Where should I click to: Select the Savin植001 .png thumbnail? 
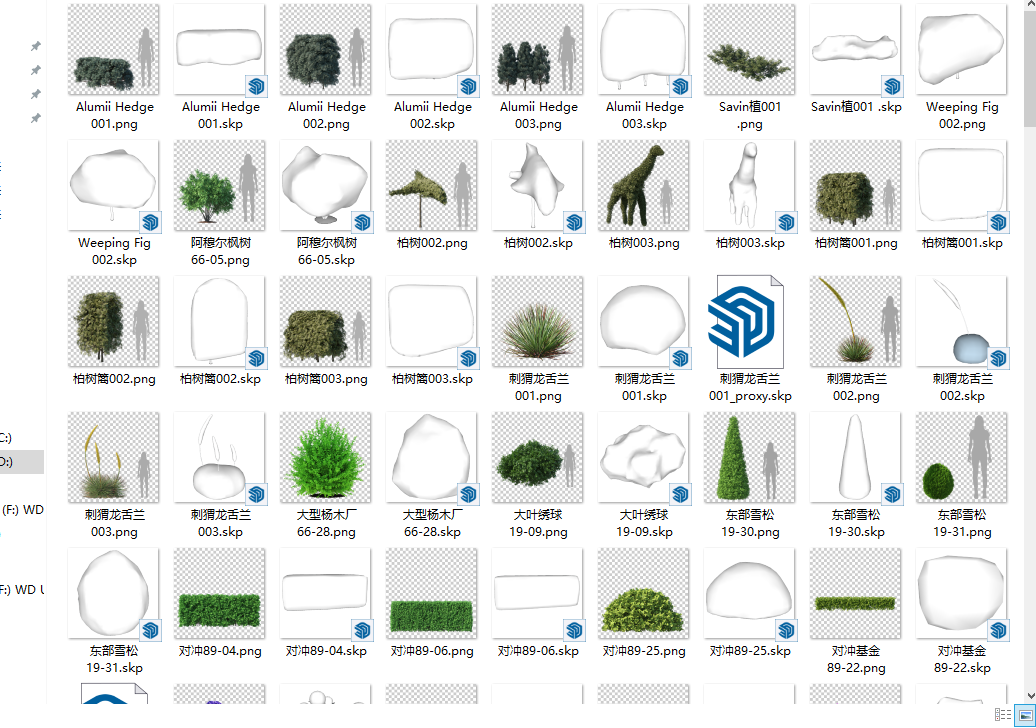tap(750, 50)
